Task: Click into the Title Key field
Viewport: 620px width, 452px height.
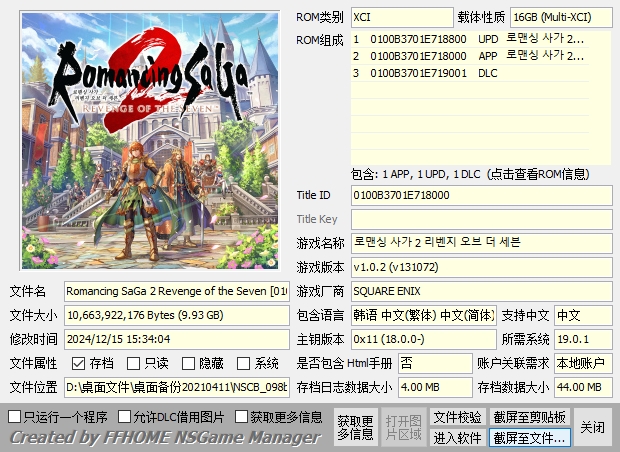Action: point(480,219)
